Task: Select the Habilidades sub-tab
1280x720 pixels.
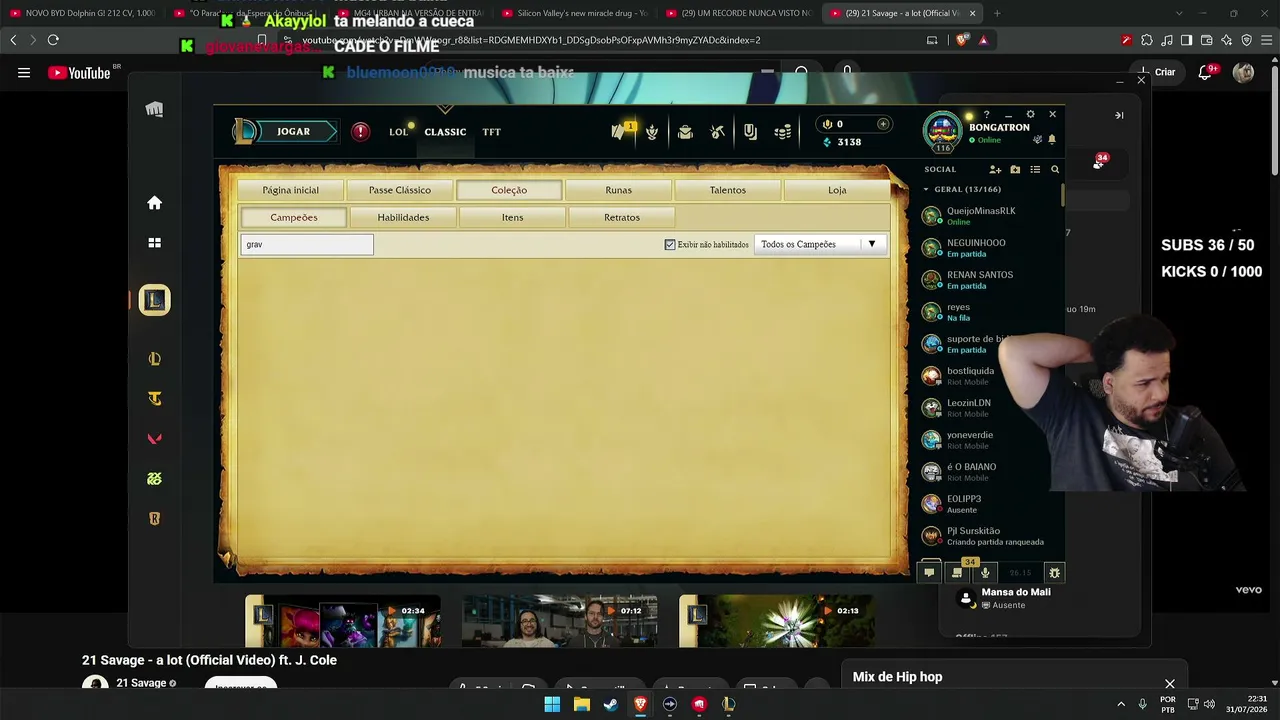Action: click(403, 217)
